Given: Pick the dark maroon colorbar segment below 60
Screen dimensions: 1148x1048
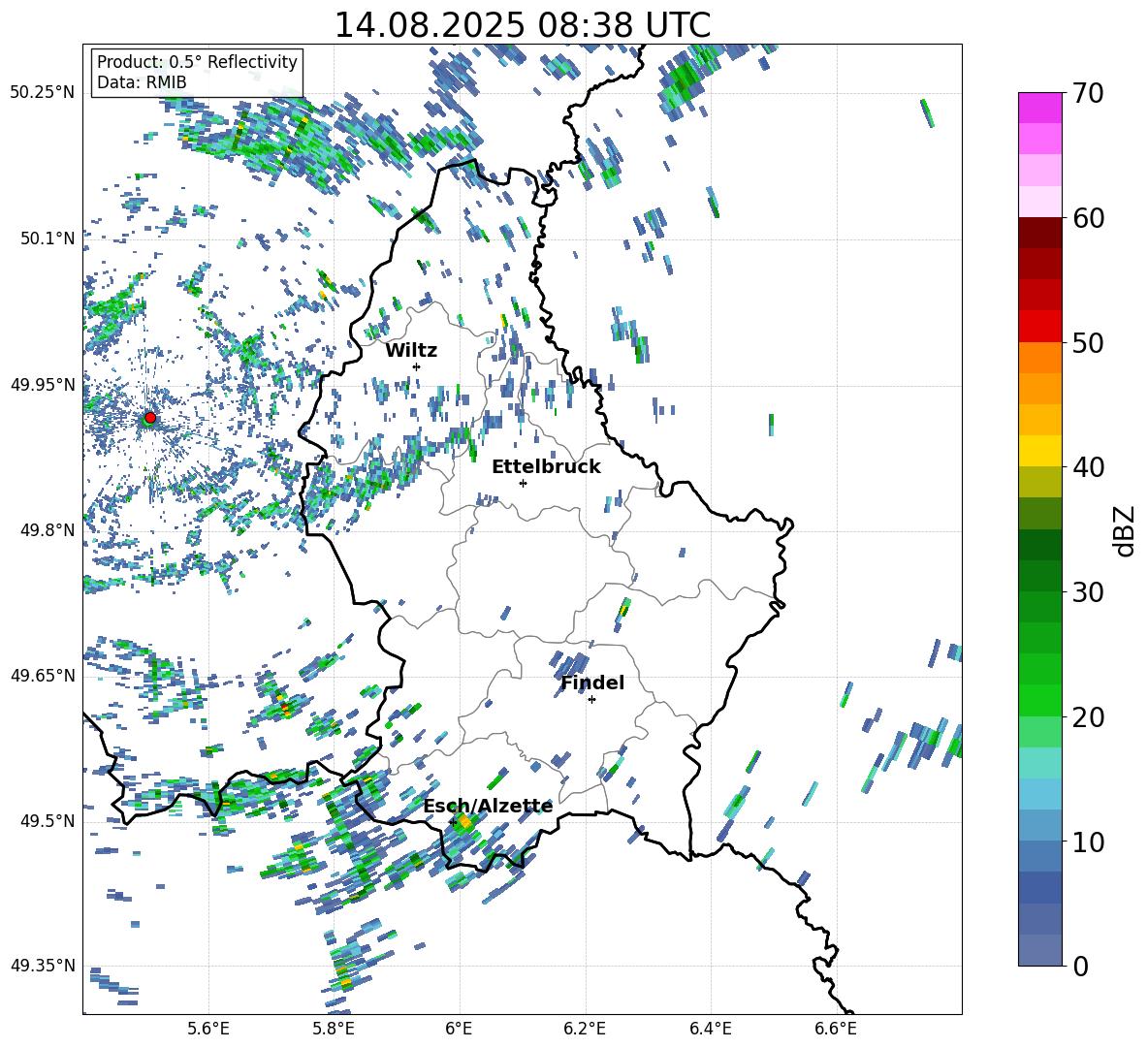Looking at the screenshot, I should click(1039, 233).
